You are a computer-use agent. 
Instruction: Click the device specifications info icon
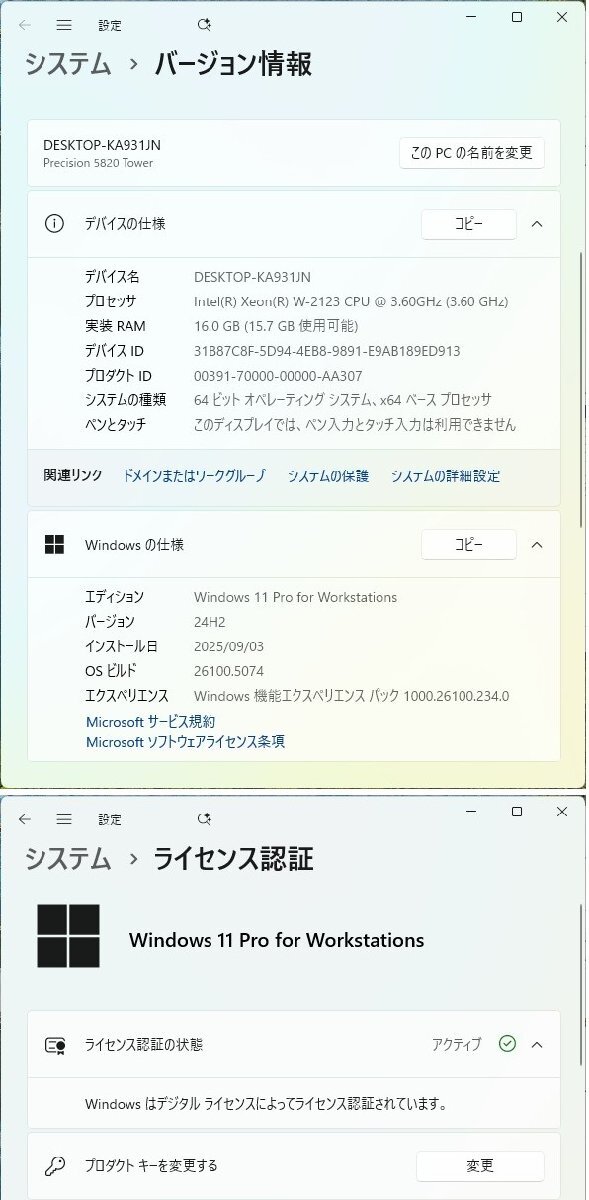(54, 224)
